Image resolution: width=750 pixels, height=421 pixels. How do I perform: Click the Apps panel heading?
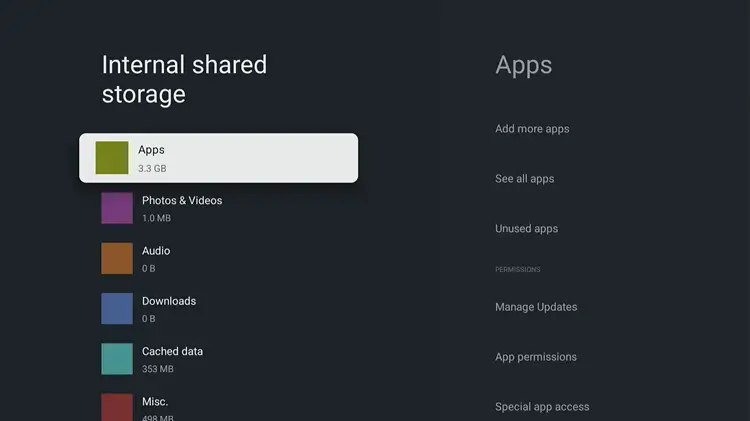523,66
